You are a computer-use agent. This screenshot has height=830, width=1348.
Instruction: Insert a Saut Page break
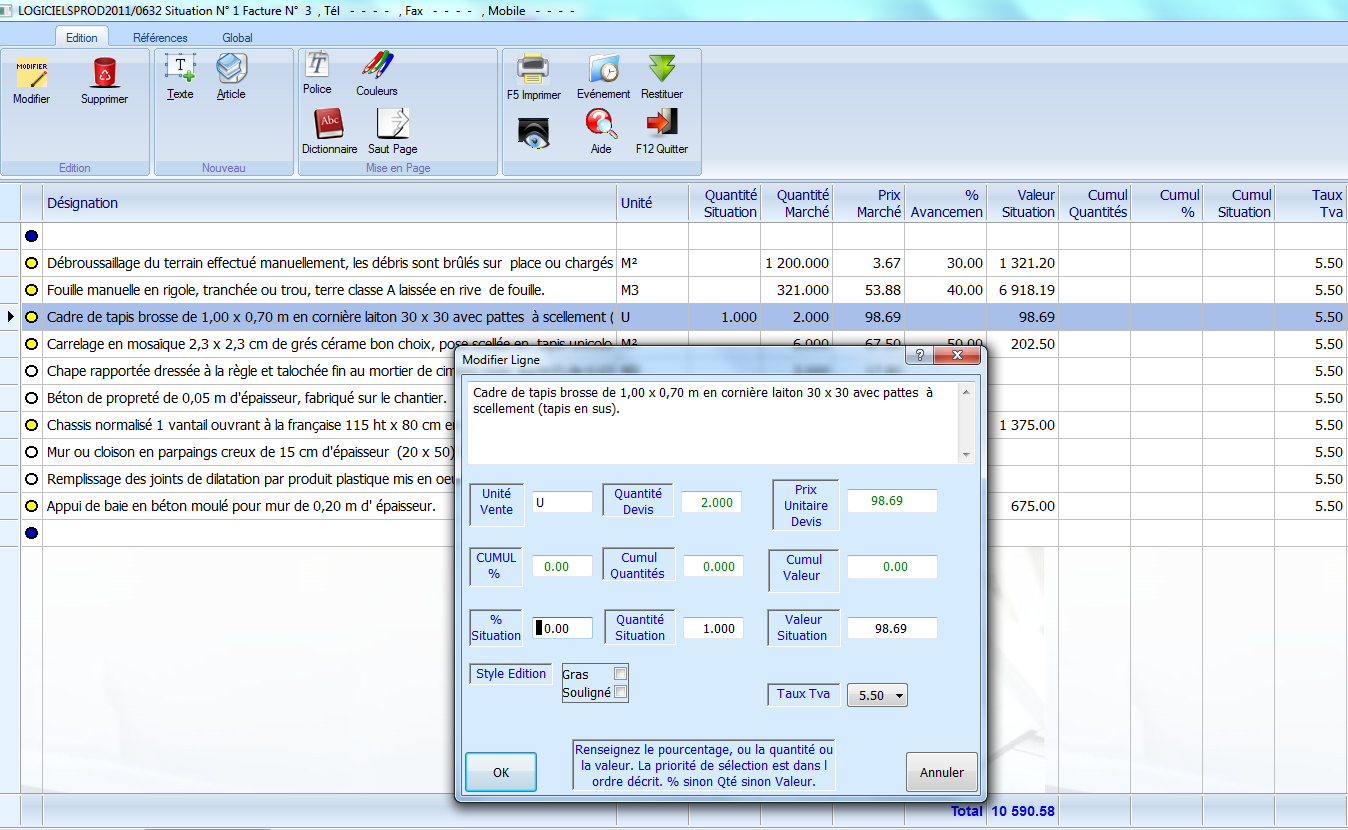tap(392, 125)
